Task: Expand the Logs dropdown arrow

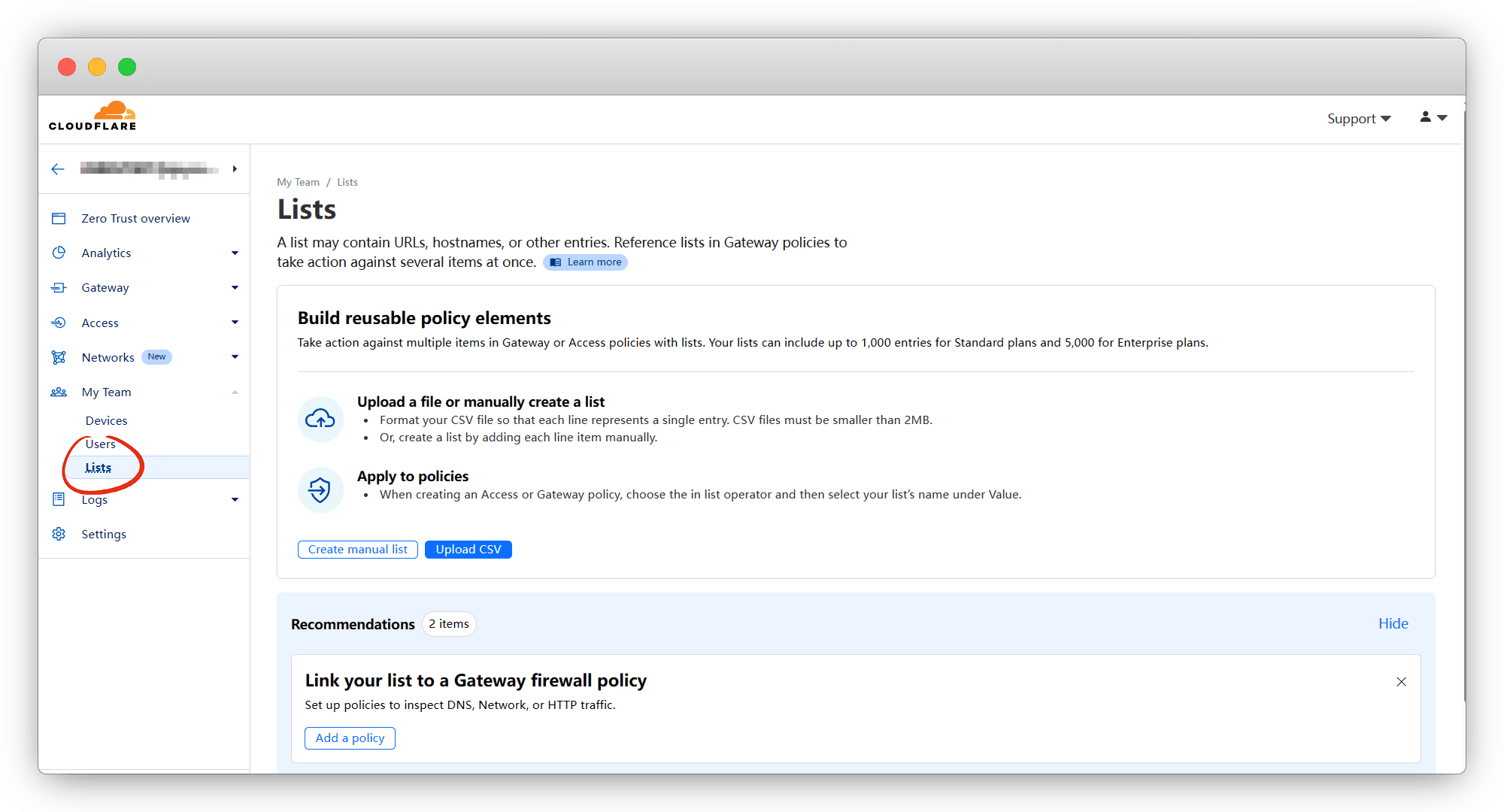Action: click(235, 500)
